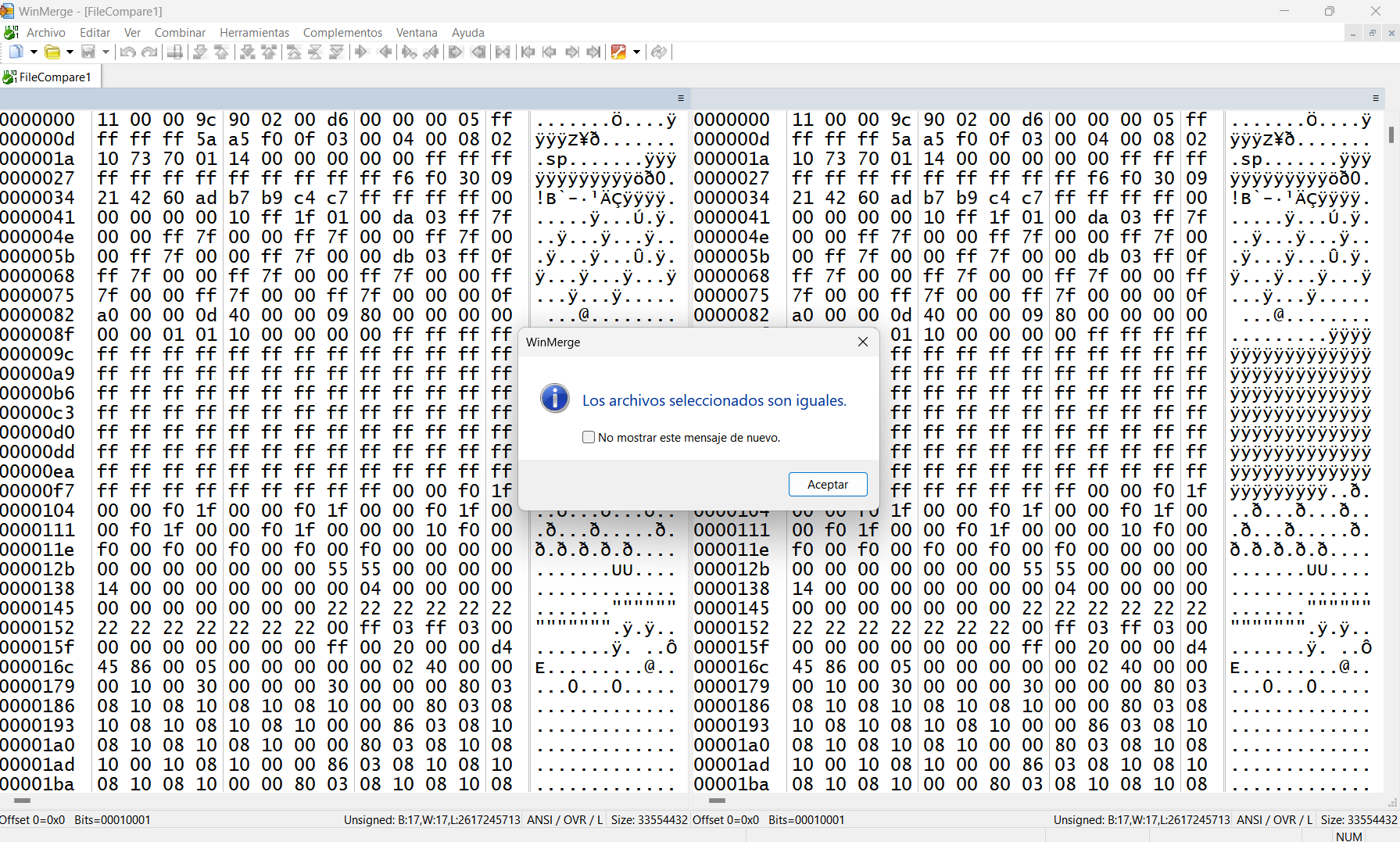The width and height of the screenshot is (1400, 842).
Task: Go to the current difference icon
Action: (315, 52)
